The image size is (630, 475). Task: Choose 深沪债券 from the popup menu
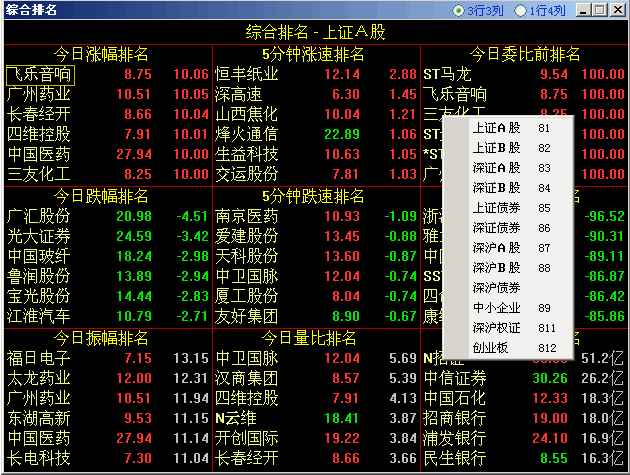pyautogui.click(x=508, y=288)
